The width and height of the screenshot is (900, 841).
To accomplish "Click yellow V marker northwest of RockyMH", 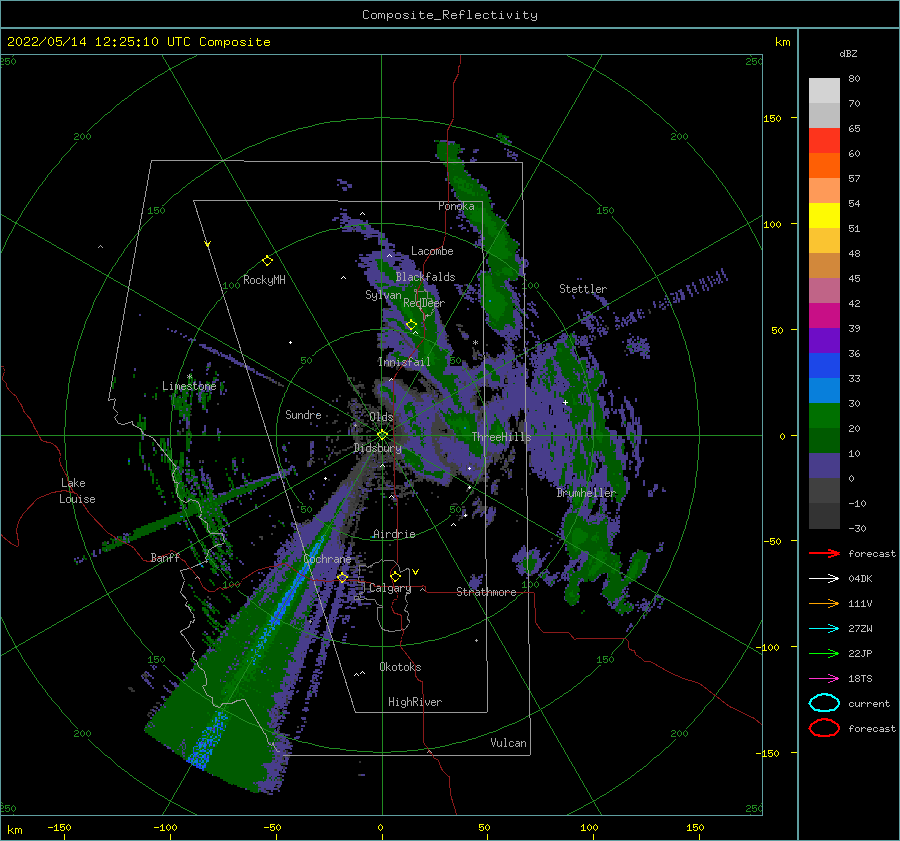I will [x=208, y=244].
